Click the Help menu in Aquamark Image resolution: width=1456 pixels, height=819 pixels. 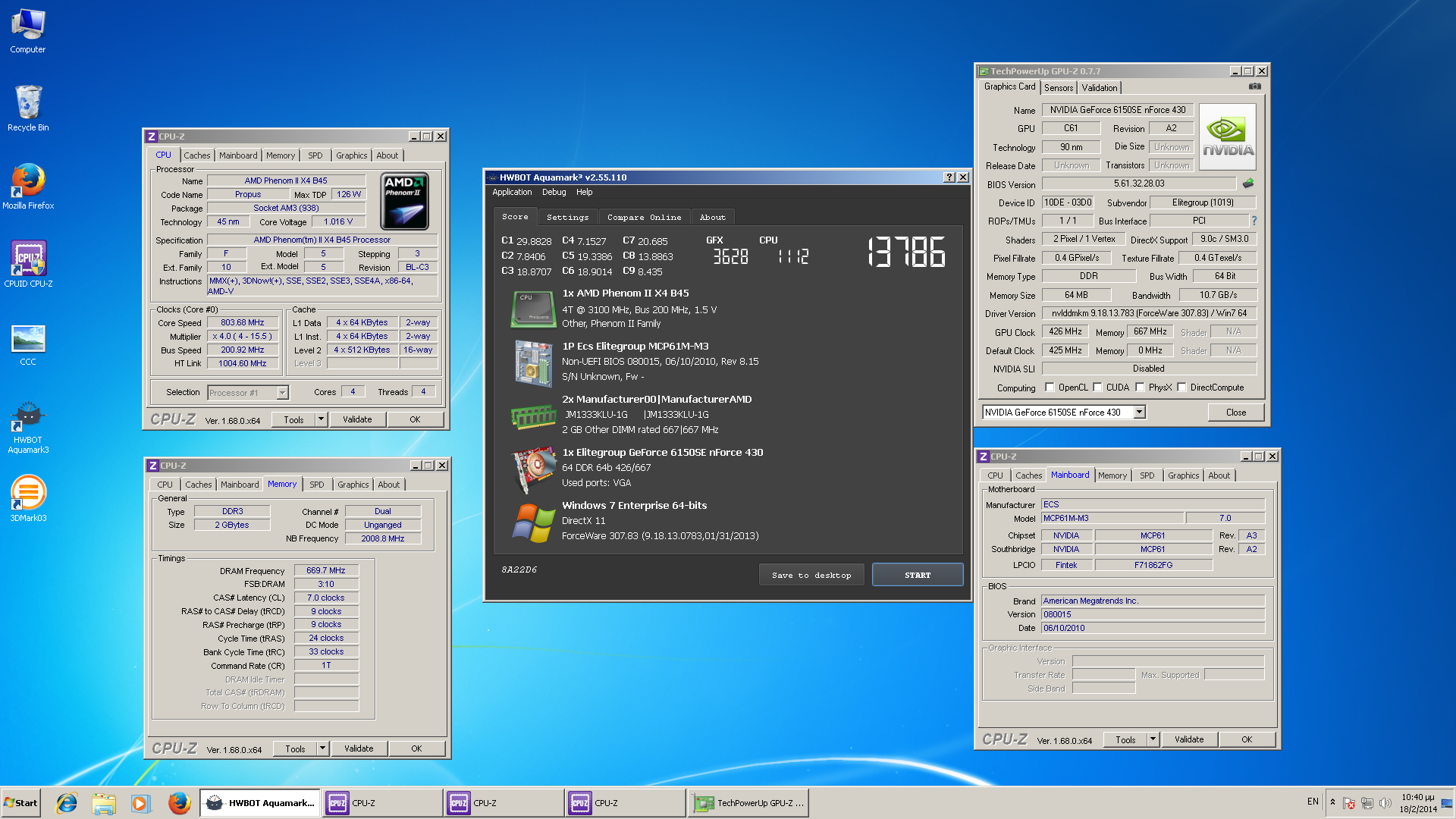click(584, 193)
